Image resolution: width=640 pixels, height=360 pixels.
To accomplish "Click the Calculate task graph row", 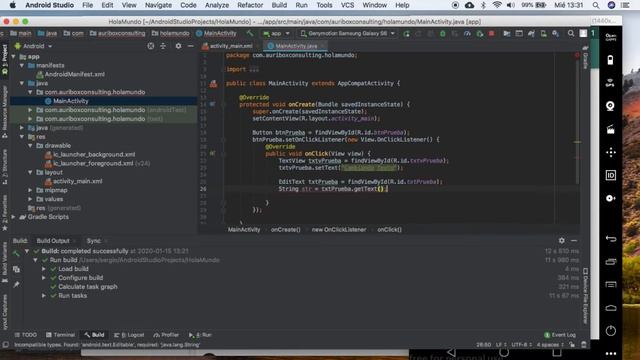I will (87, 287).
